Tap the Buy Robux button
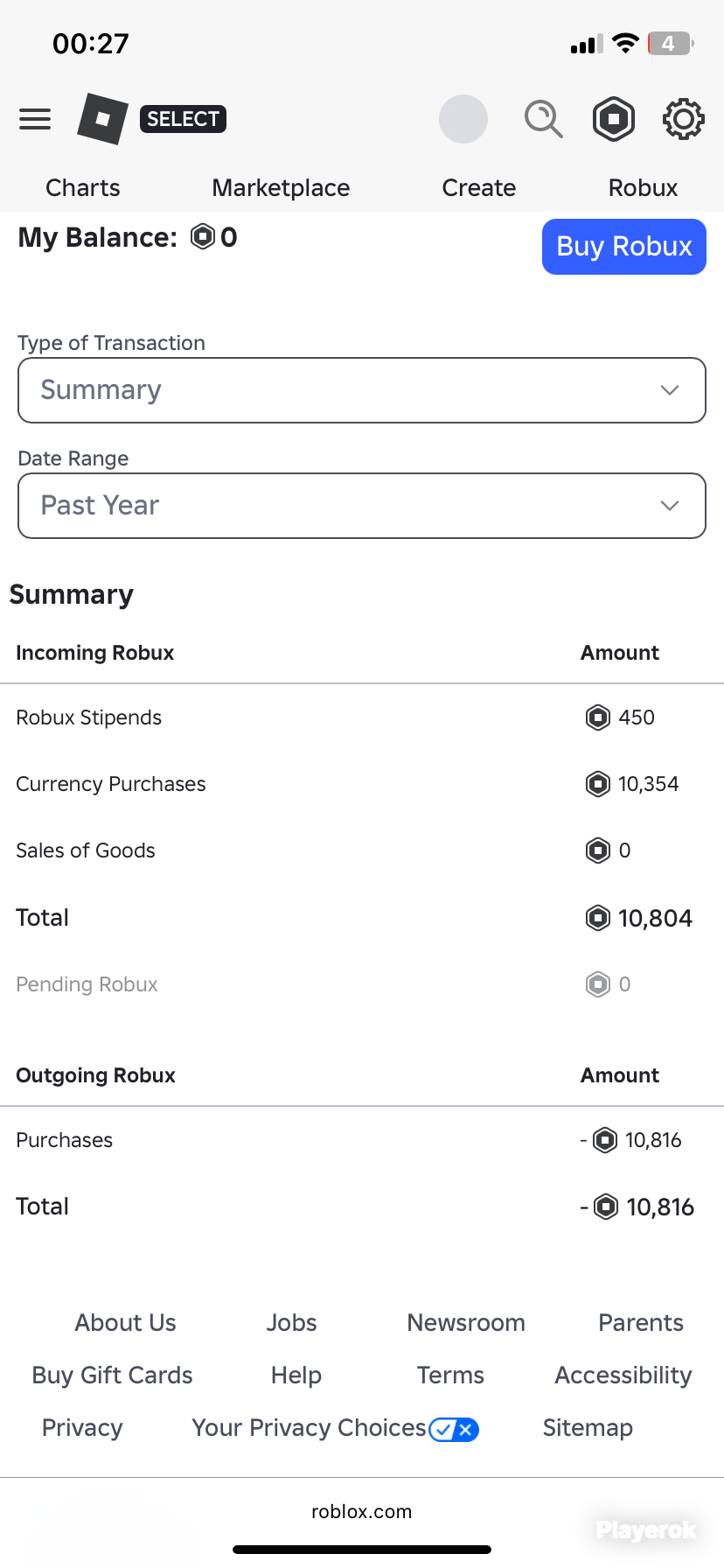This screenshot has width=724, height=1568. point(624,247)
